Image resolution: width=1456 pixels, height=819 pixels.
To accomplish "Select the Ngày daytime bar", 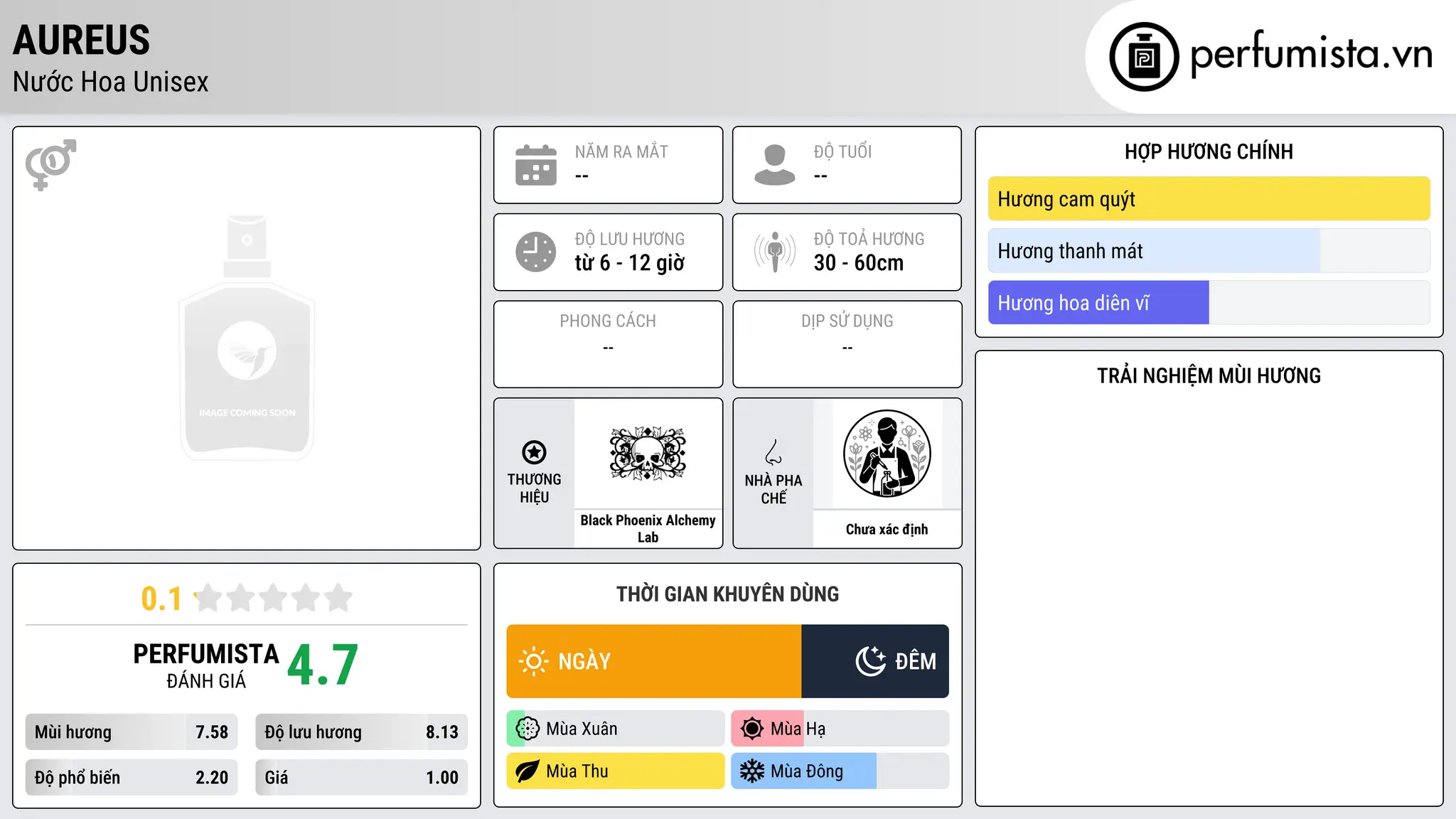I will pyautogui.click(x=654, y=661).
